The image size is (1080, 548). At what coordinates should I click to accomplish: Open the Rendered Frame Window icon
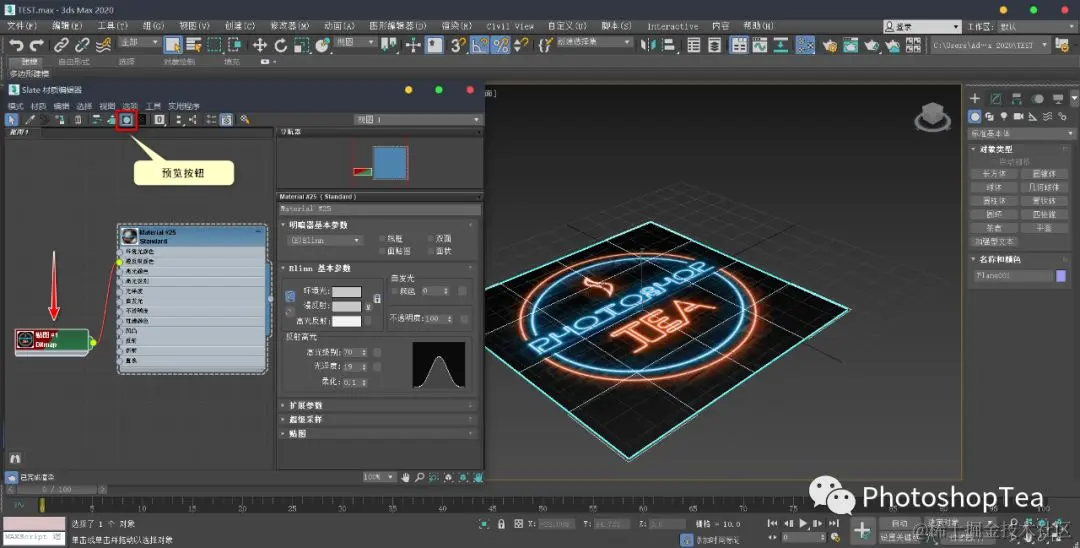[x=851, y=45]
